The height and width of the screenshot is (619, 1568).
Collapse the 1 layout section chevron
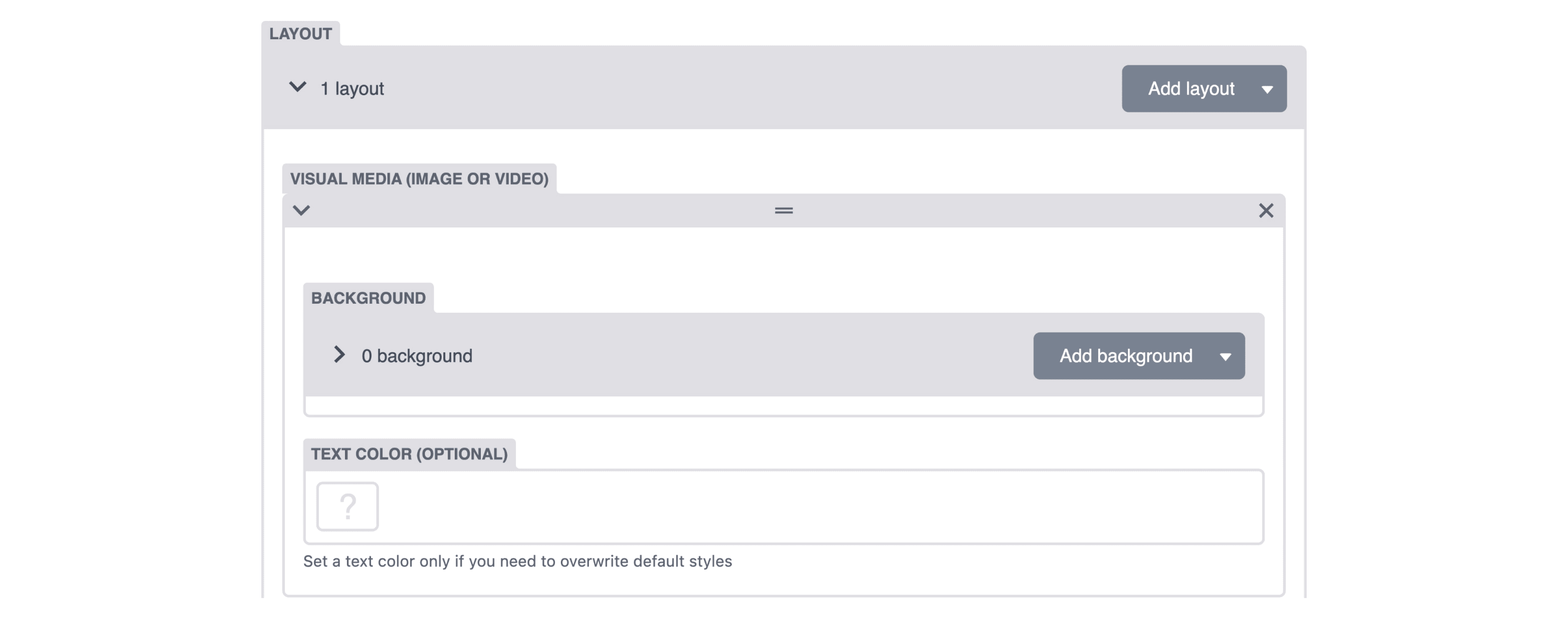click(x=297, y=87)
